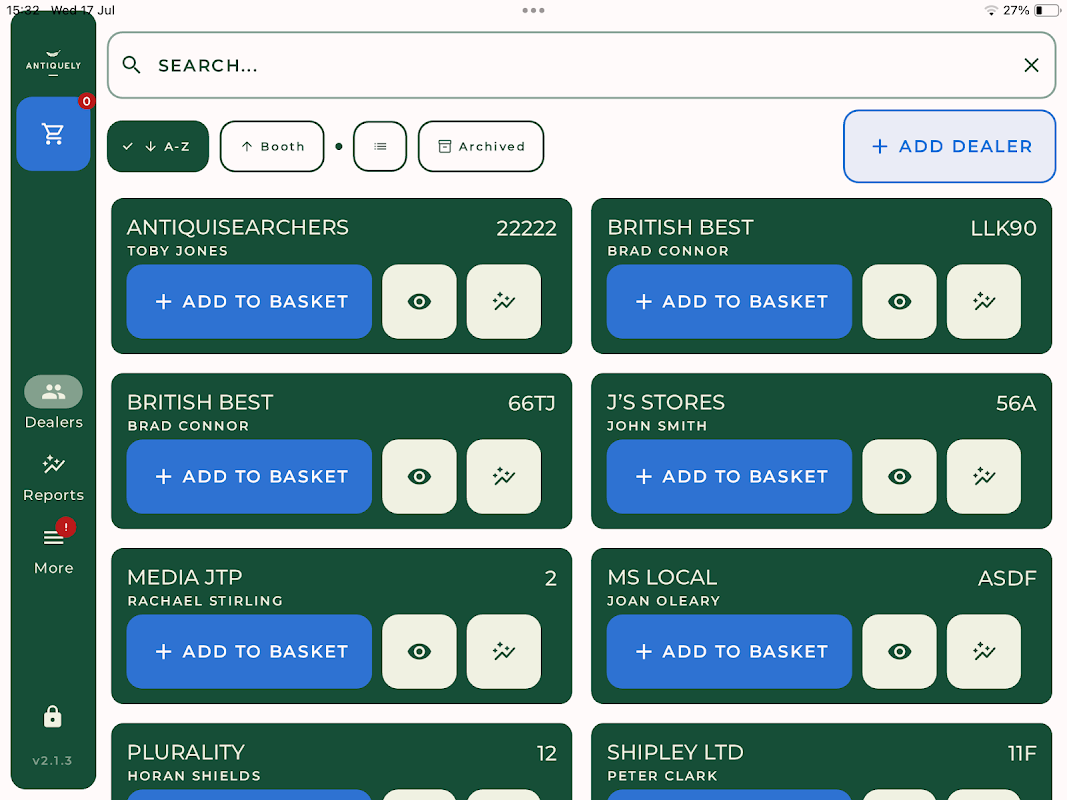1067x800 pixels.
Task: Select PETER CLARK owner name
Action: [x=662, y=775]
